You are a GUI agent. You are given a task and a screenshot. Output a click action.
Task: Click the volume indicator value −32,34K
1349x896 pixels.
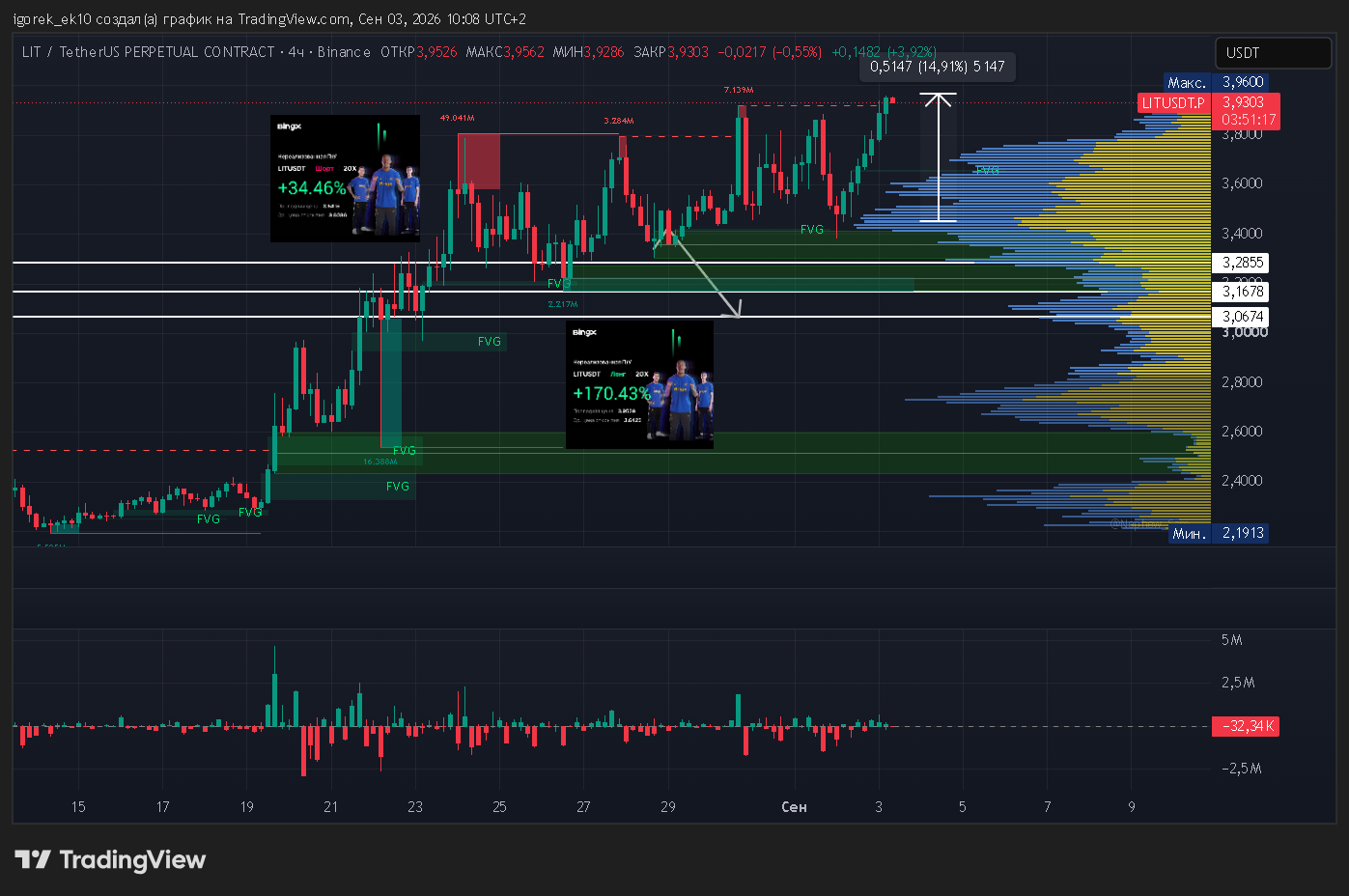coord(1246,726)
